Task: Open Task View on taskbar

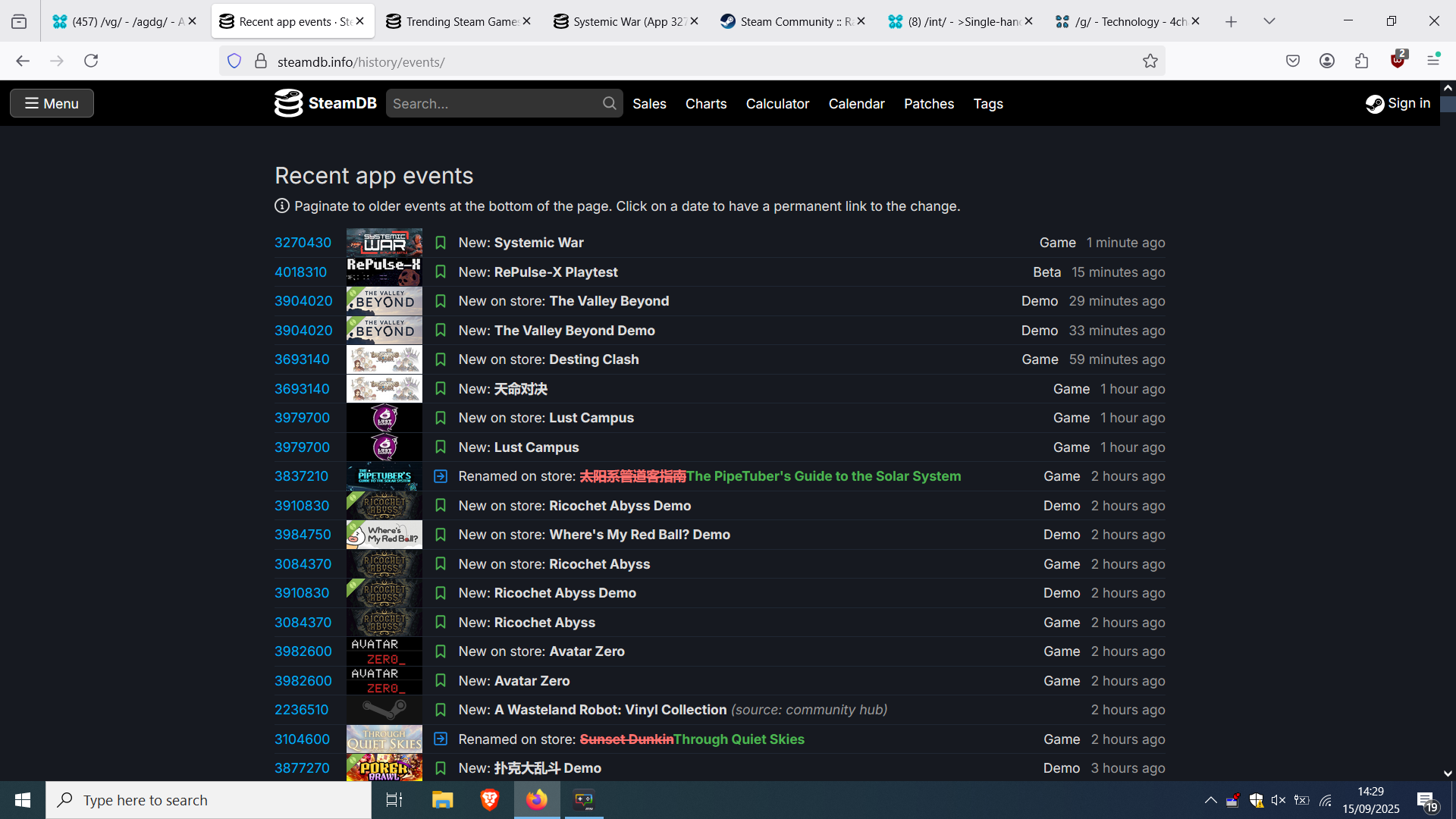Action: click(394, 800)
